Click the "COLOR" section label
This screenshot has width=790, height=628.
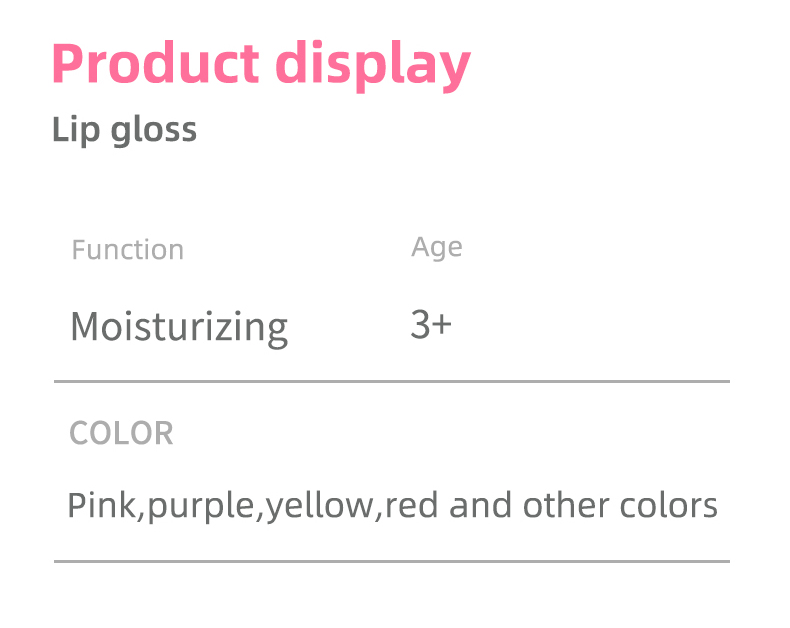(x=121, y=433)
